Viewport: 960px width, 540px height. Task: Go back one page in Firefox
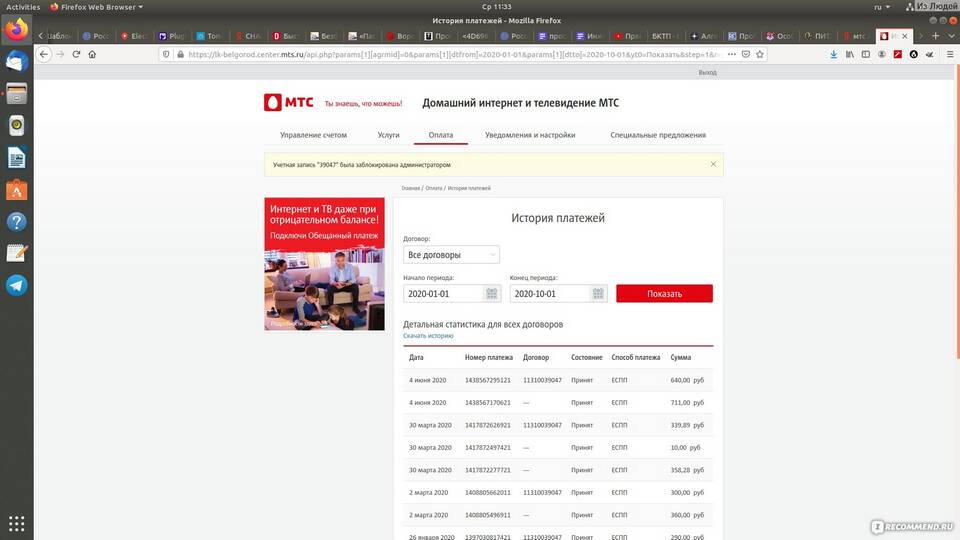point(43,54)
